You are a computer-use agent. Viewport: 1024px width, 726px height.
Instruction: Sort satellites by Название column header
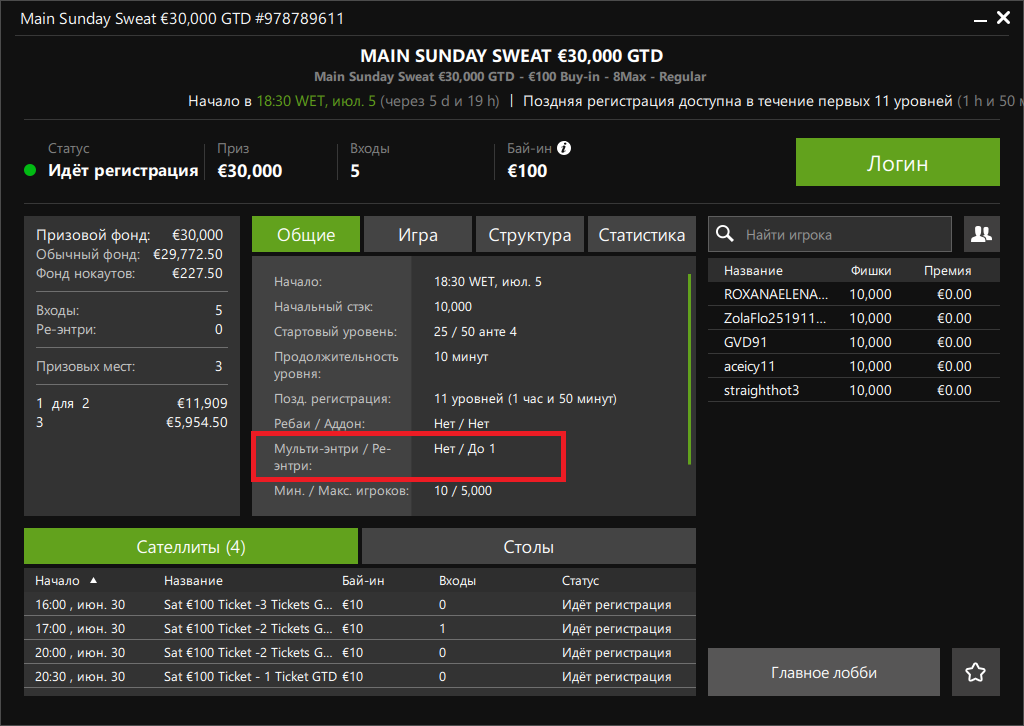pyautogui.click(x=193, y=580)
